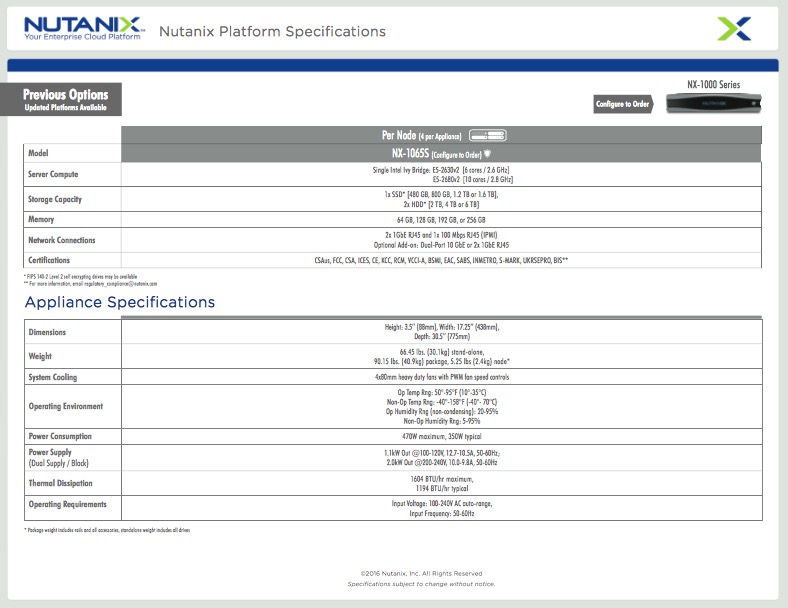Click the green-blue X icon top right
The image size is (788, 608).
click(733, 28)
